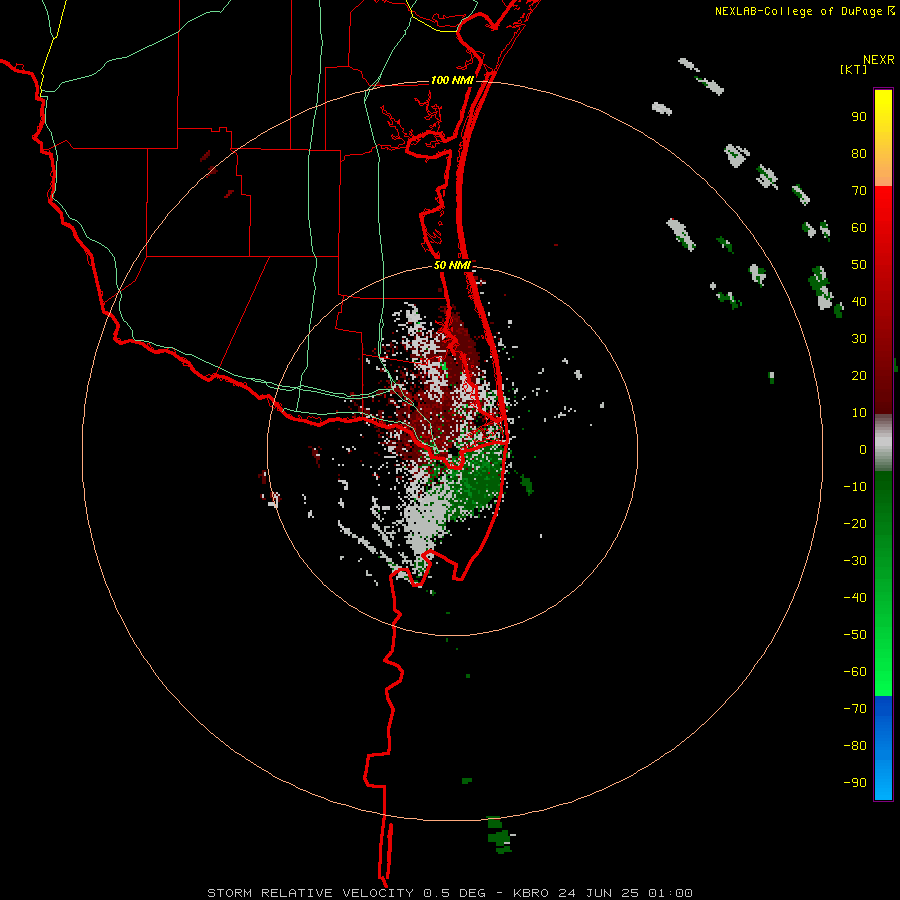Viewport: 900px width, 900px height.
Task: Click the 70 knot scale label
Action: pyautogui.click(x=859, y=191)
